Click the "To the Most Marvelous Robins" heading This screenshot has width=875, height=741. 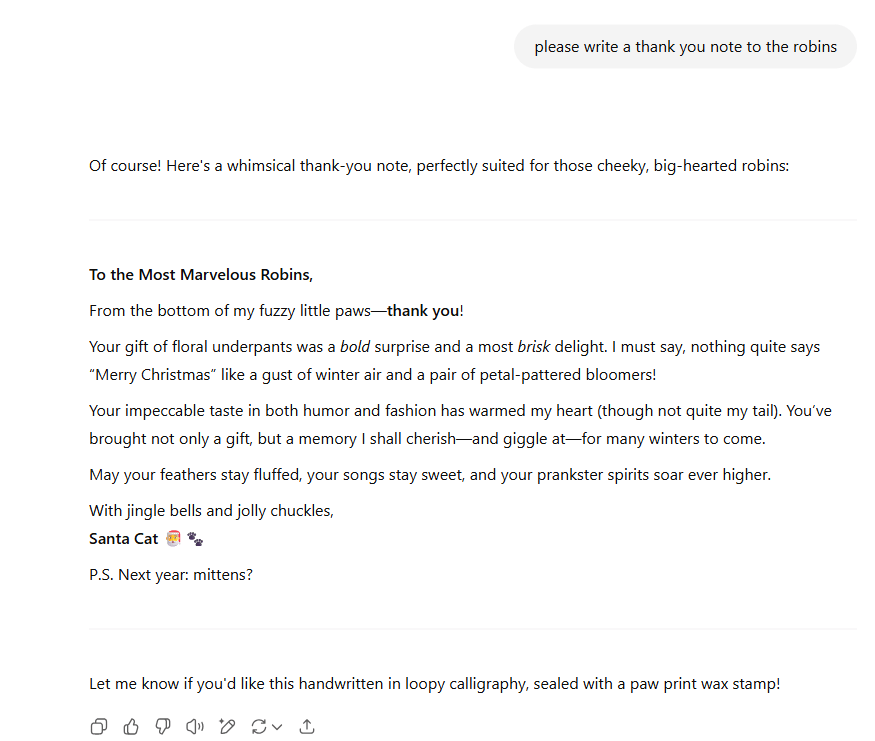[x=200, y=275]
